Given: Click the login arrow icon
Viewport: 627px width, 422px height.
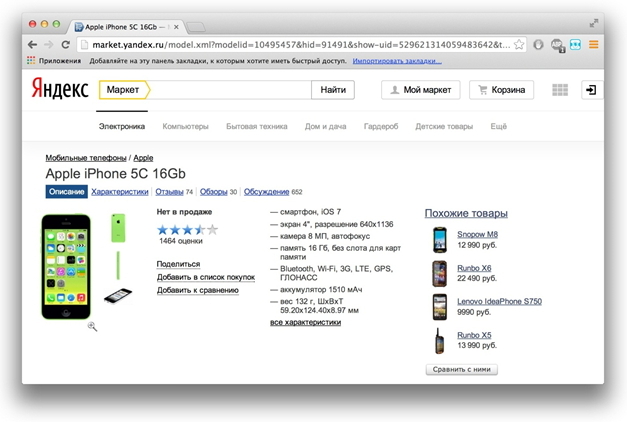Looking at the screenshot, I should (591, 90).
